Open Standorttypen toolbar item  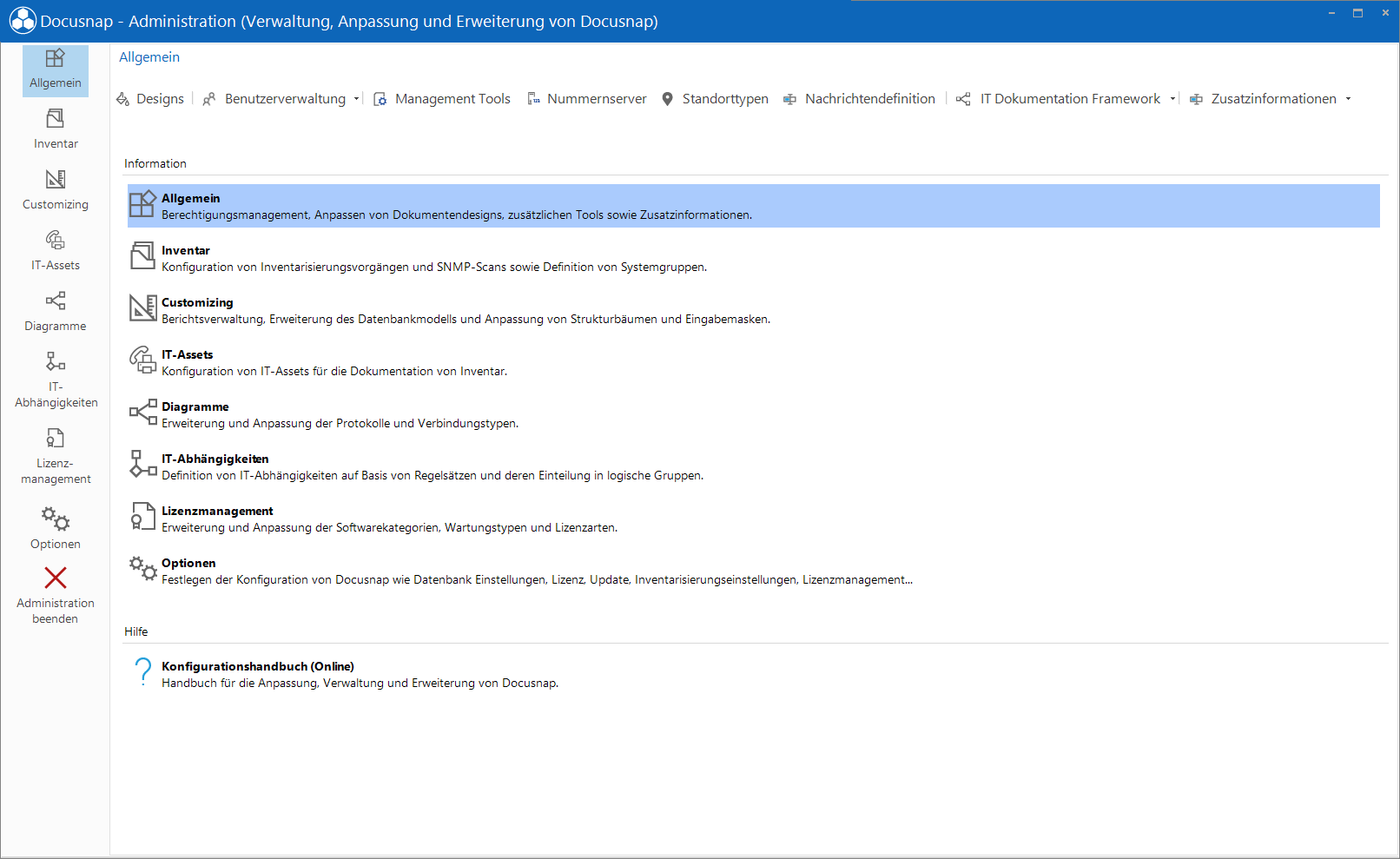click(715, 99)
